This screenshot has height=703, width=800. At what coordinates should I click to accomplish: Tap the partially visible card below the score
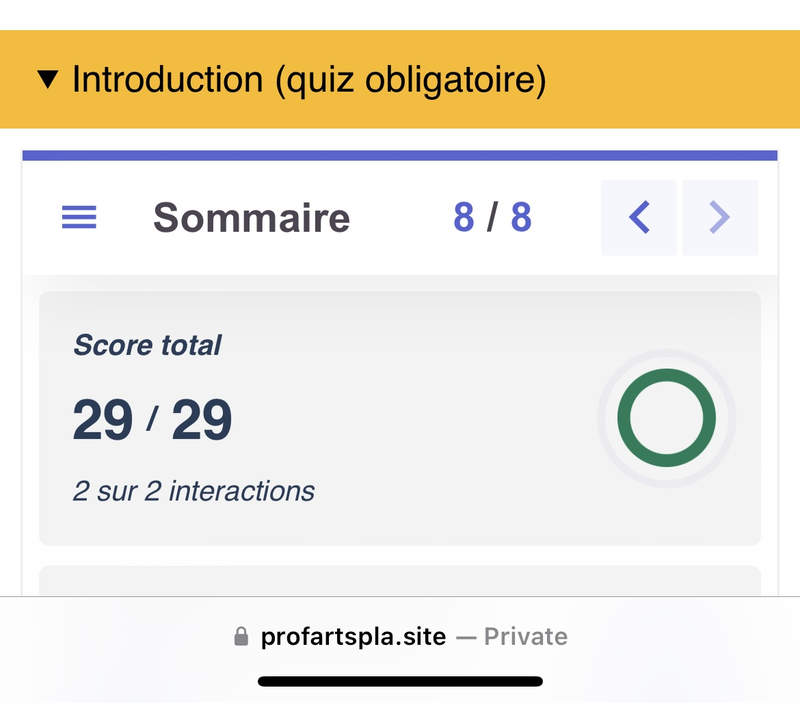[400, 580]
